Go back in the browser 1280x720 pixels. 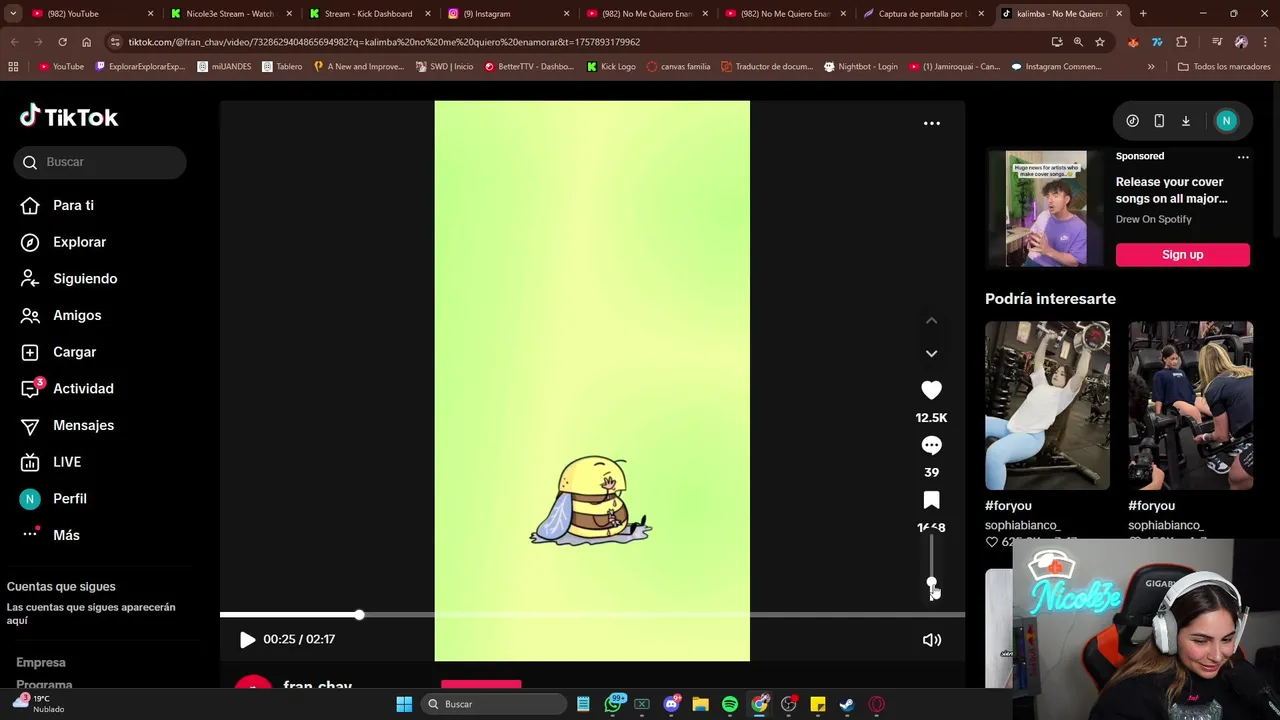point(14,42)
